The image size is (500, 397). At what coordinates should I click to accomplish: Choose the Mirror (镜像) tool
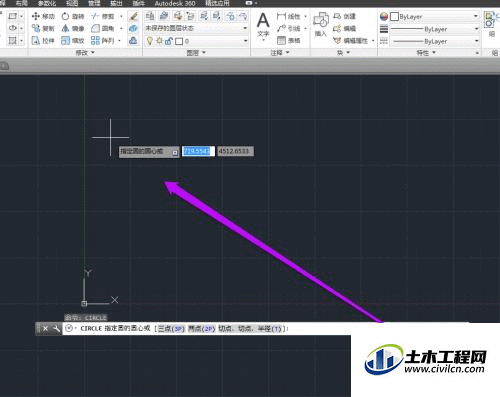click(x=73, y=28)
